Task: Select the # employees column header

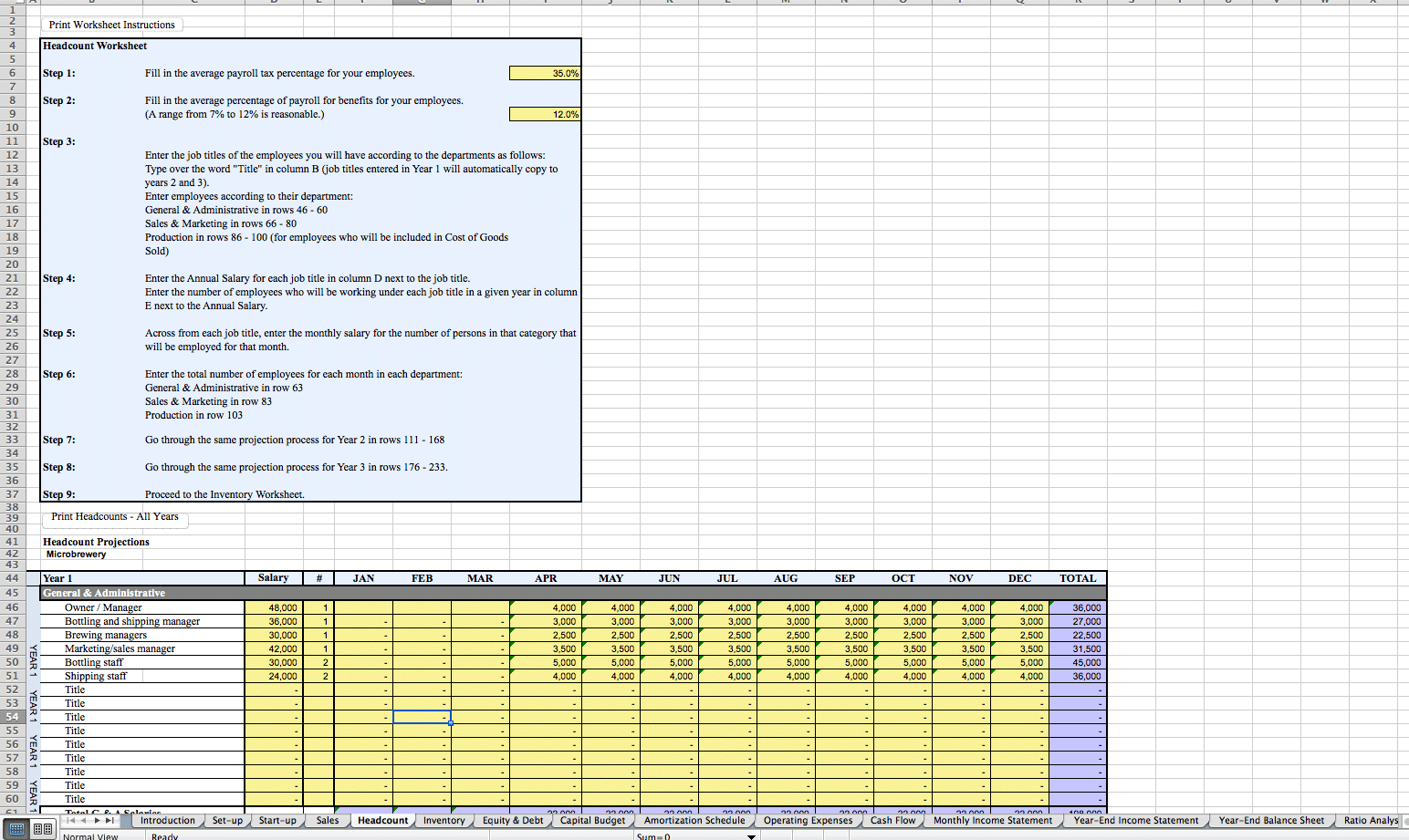Action: 318,578
